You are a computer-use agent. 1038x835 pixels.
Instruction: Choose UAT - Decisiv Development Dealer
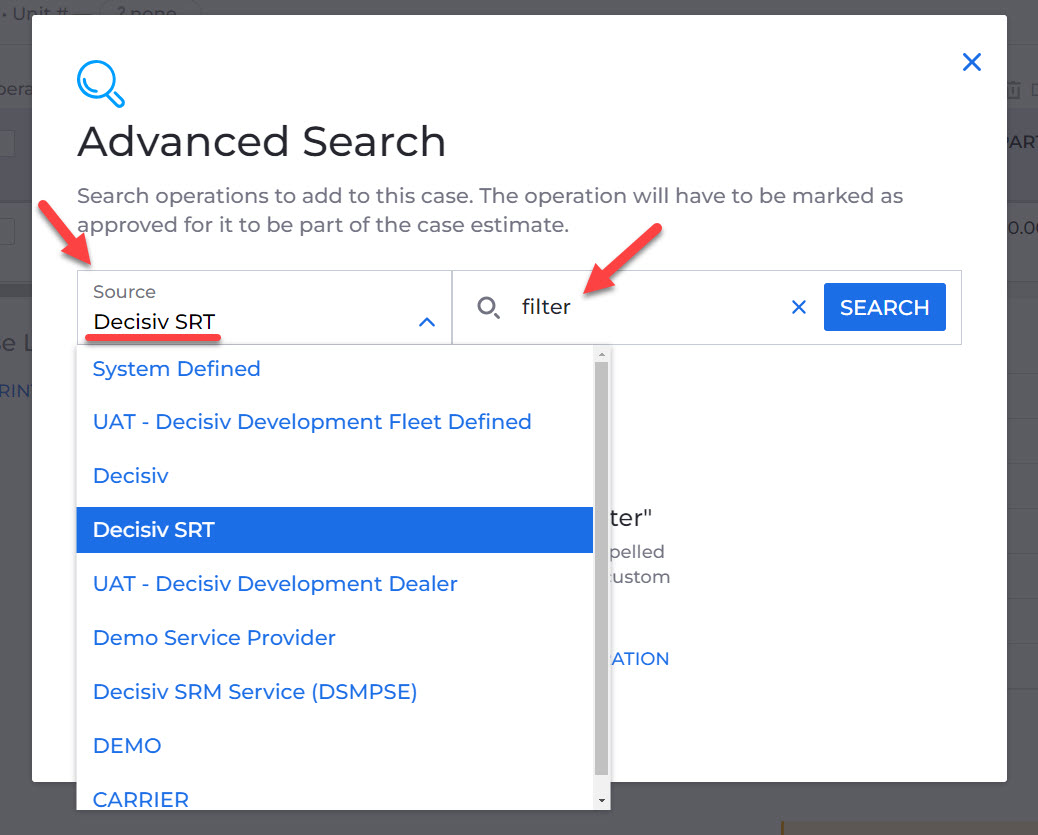(x=334, y=584)
